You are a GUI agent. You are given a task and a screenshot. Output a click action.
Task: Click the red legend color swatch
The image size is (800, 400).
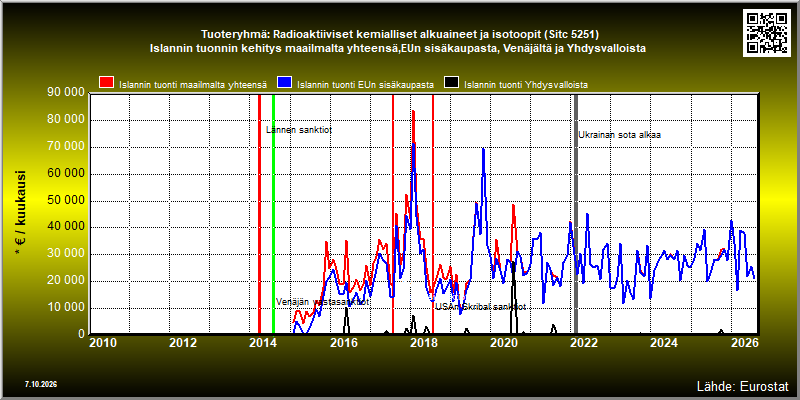[x=107, y=83]
